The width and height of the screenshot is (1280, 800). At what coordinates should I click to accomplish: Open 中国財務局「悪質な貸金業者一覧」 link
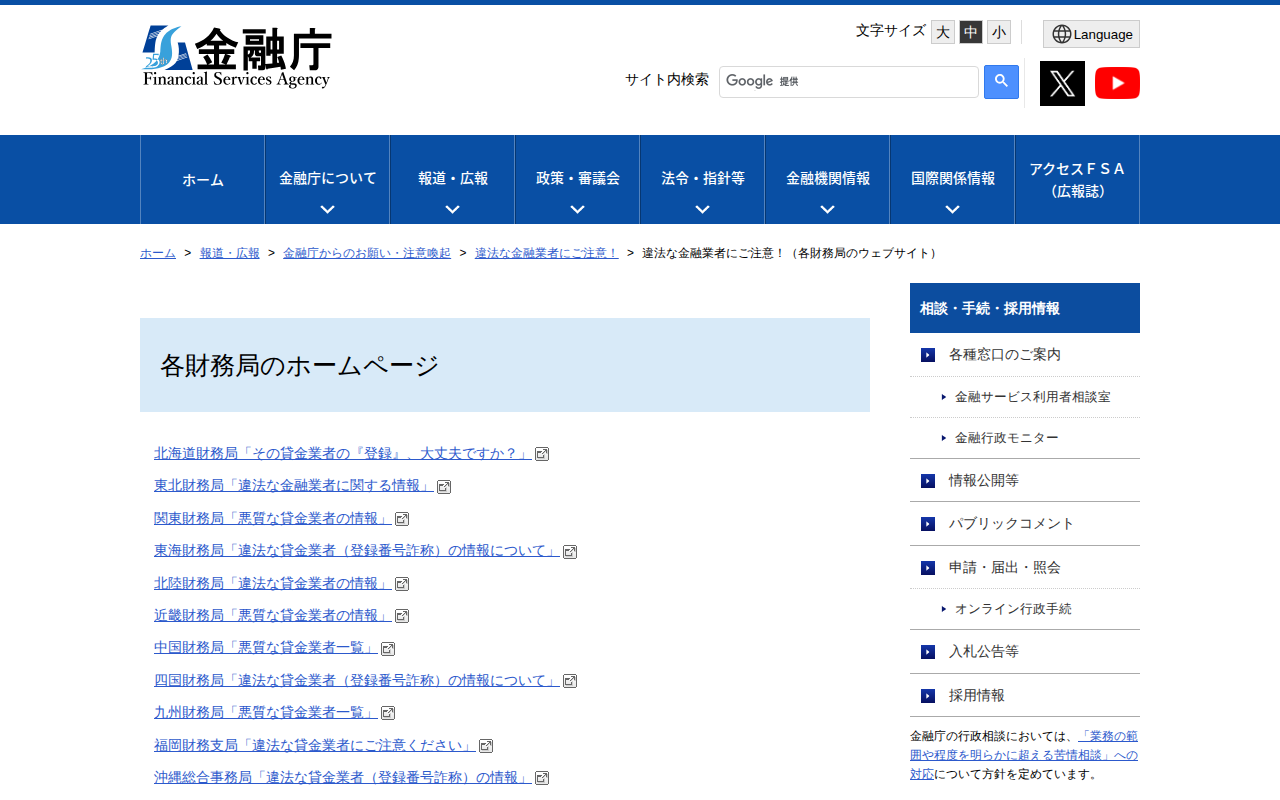[x=266, y=648]
